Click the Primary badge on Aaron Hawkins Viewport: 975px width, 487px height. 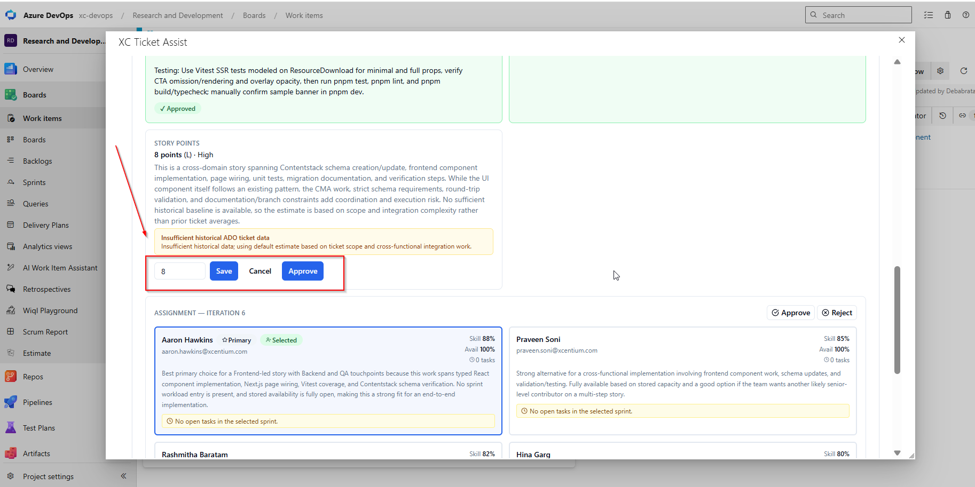click(236, 340)
